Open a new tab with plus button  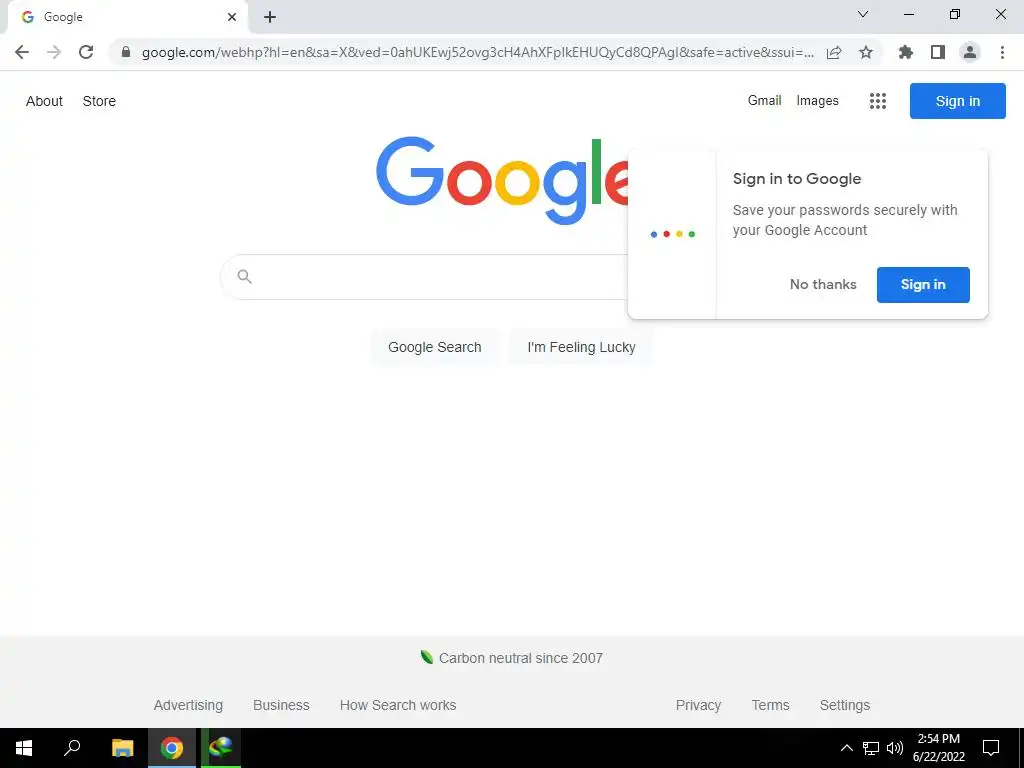[x=270, y=17]
